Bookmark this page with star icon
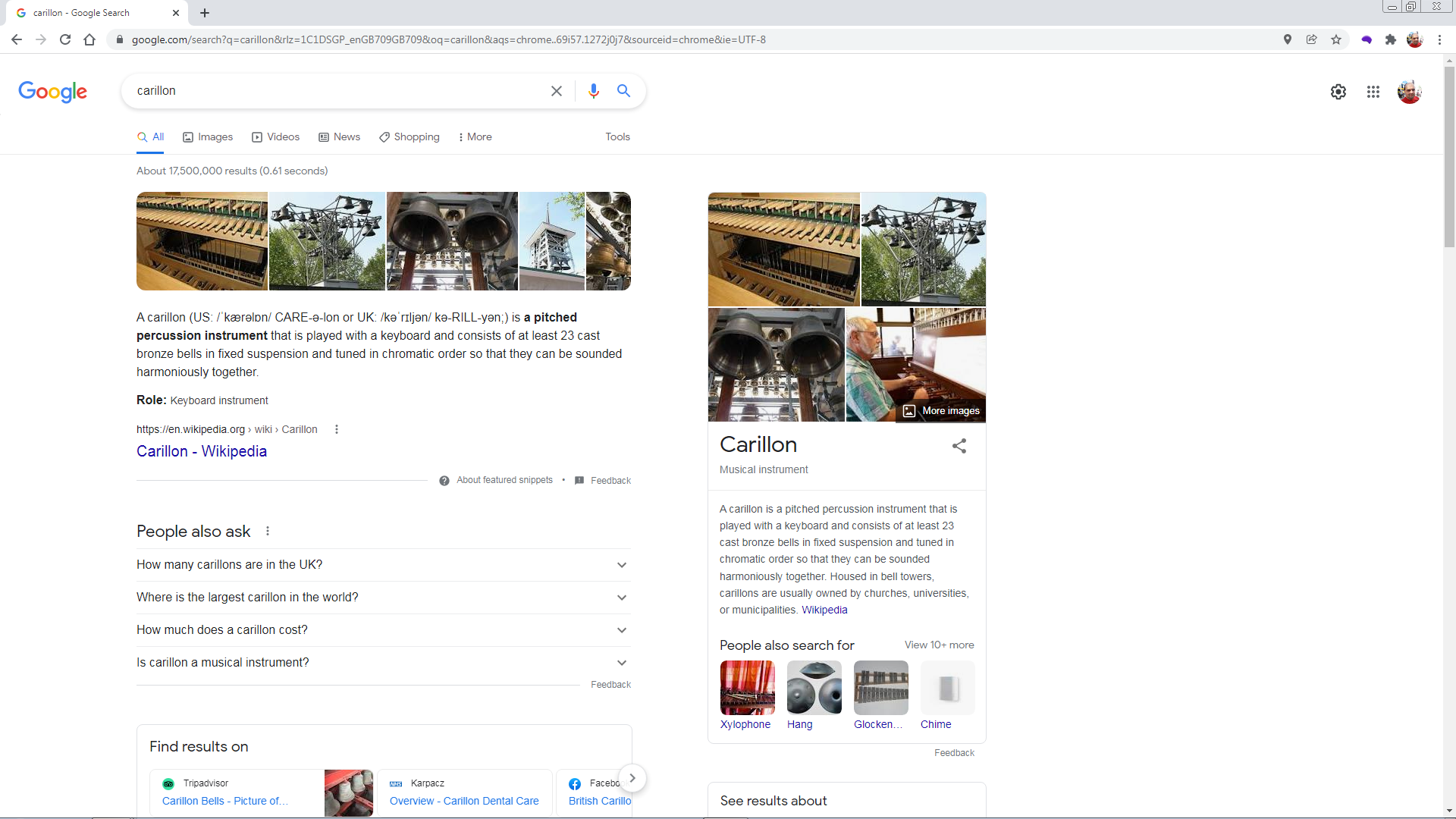The image size is (1456, 819). tap(1335, 39)
